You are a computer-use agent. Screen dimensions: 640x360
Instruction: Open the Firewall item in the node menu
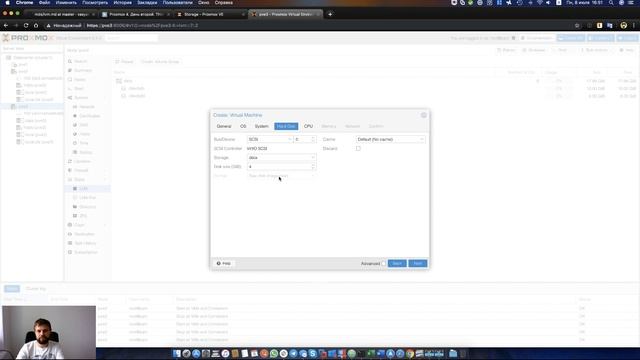click(x=87, y=170)
